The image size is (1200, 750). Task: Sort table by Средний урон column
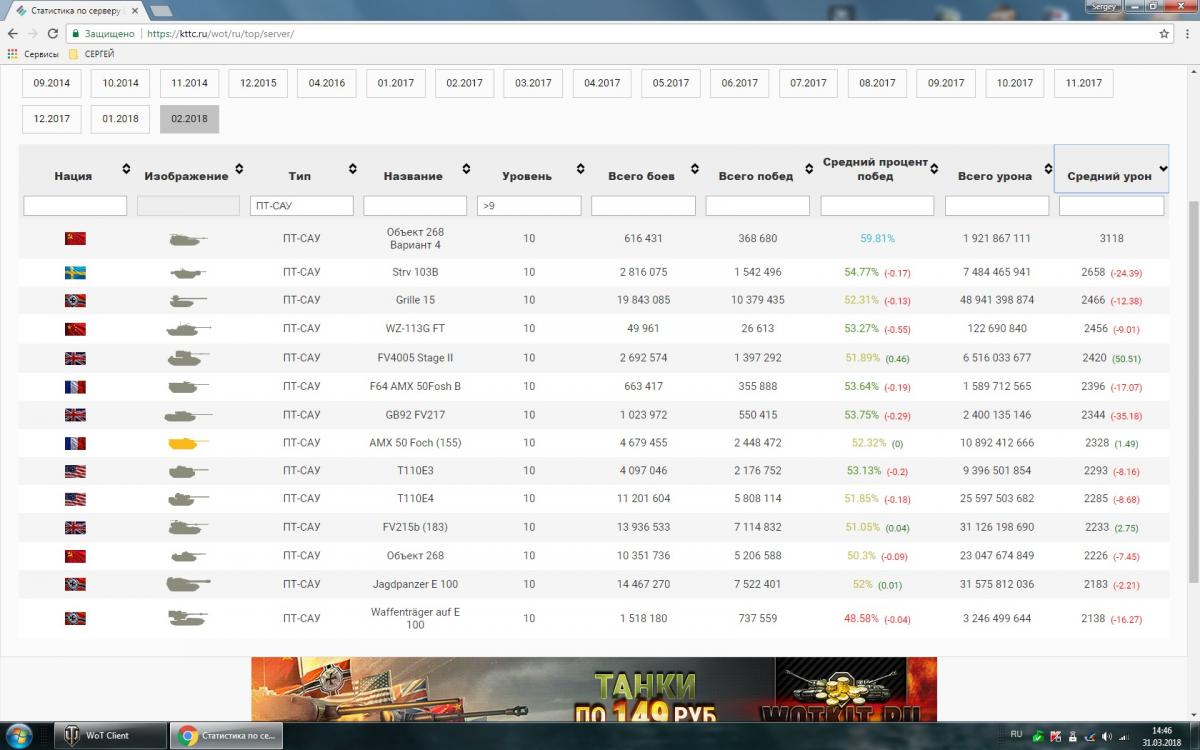tap(1110, 176)
